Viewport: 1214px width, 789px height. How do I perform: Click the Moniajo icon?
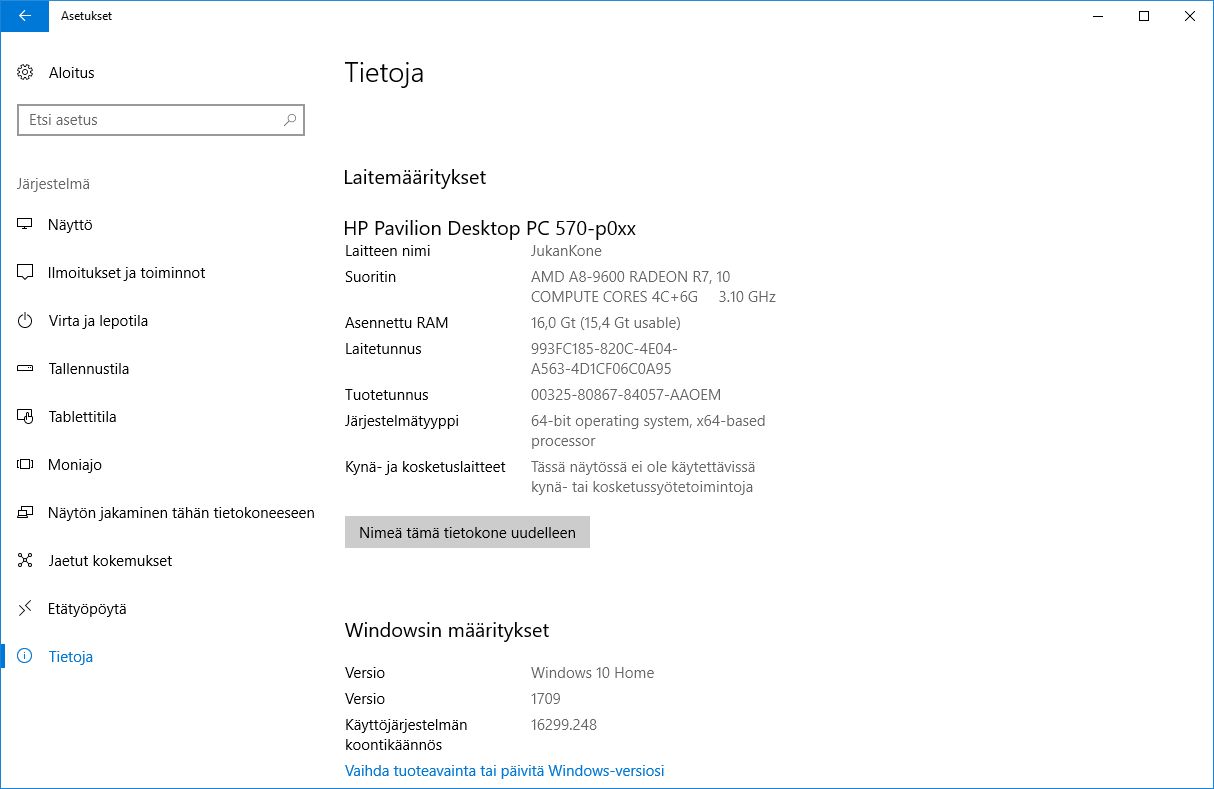coord(26,465)
